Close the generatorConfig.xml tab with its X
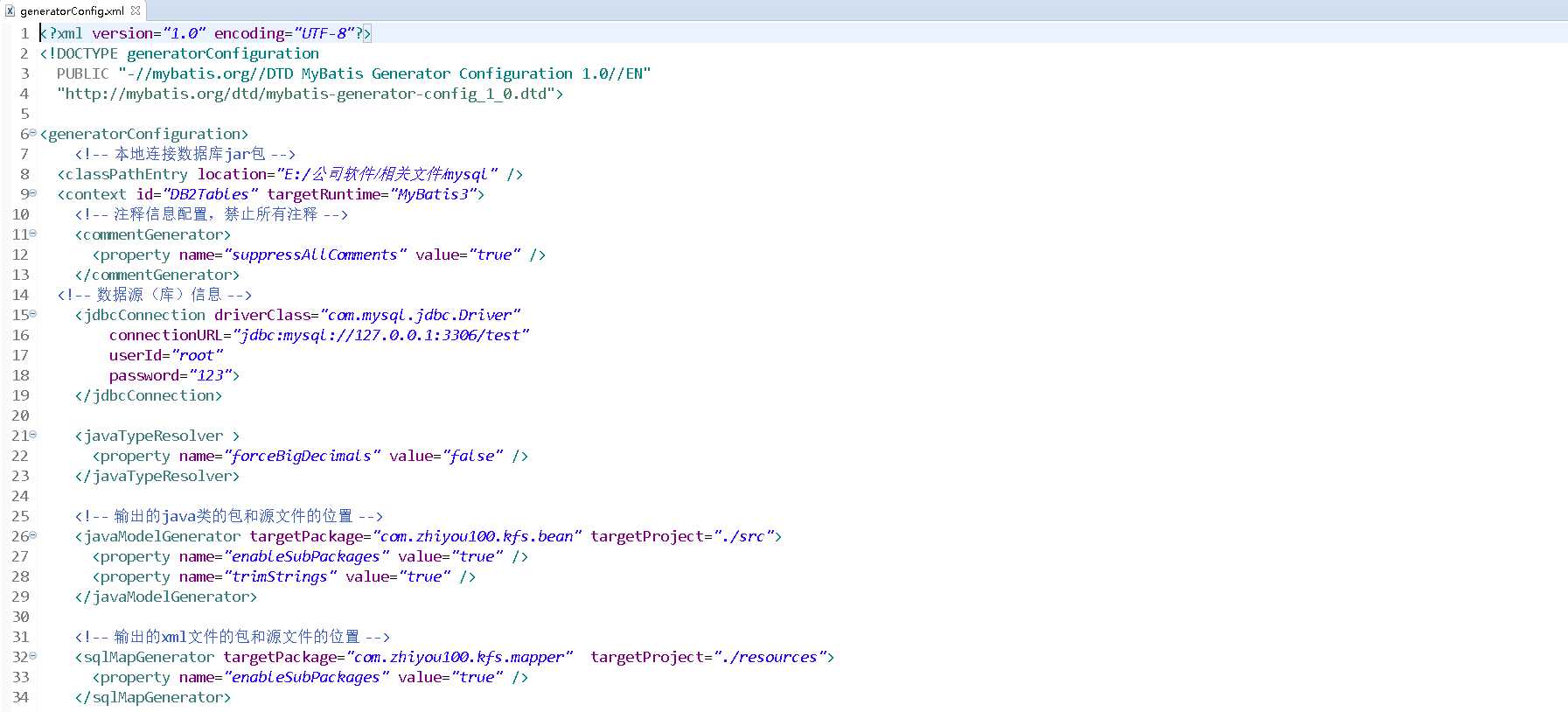Screen dimensions: 1568x712 point(136,10)
